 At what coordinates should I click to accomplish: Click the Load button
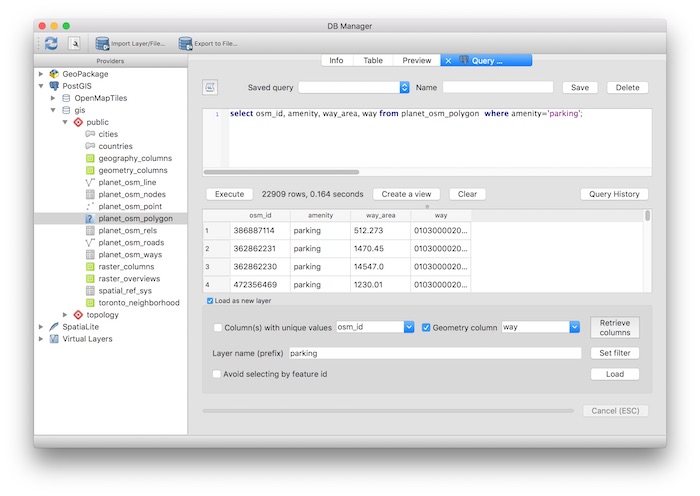pyautogui.click(x=615, y=374)
